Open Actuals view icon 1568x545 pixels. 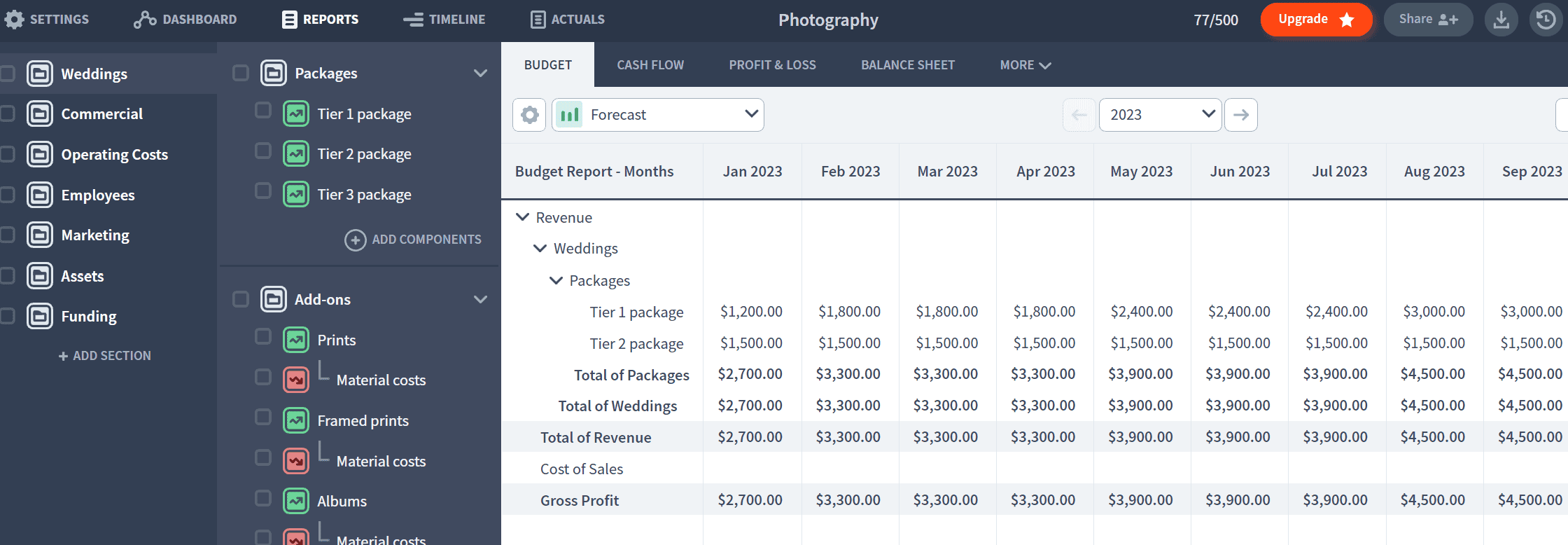click(538, 19)
